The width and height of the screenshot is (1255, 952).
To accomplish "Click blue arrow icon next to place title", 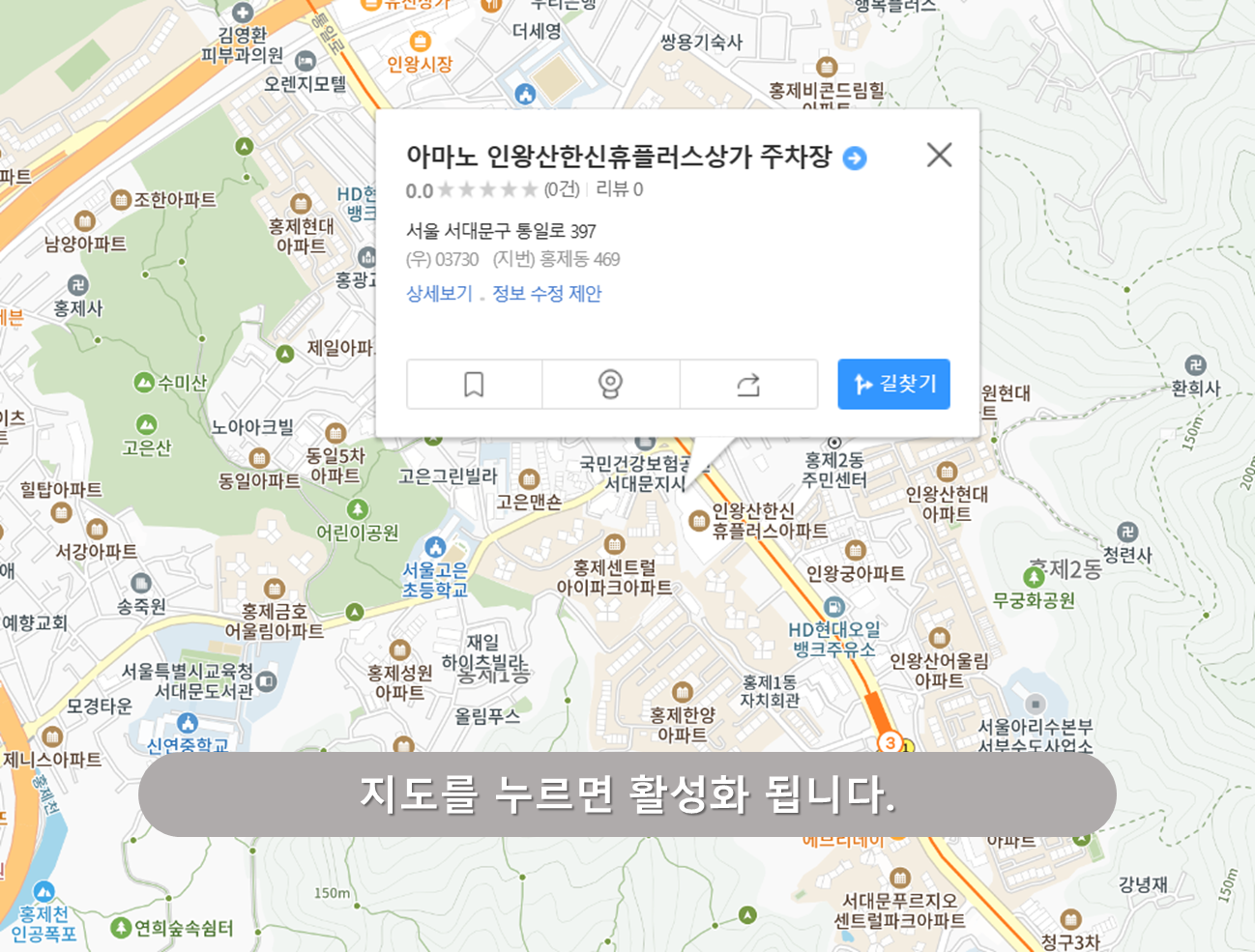I will pos(855,158).
